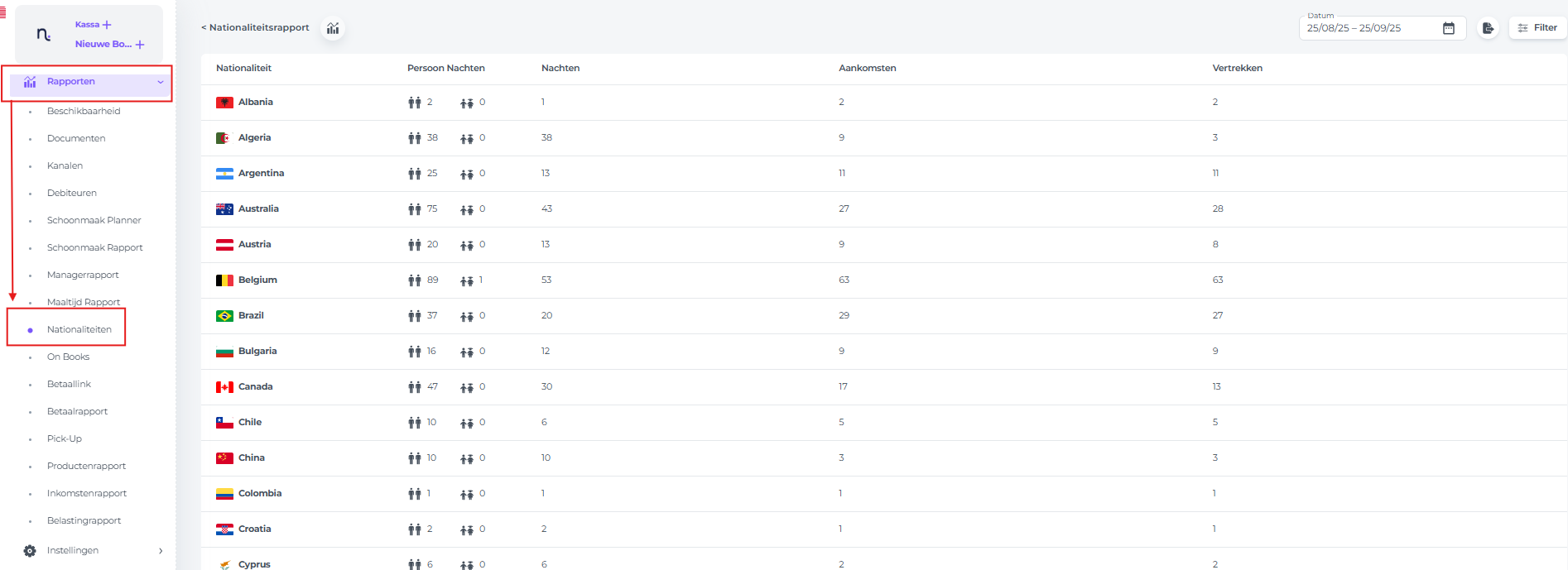
Task: Collapse the Rapporten menu chevron
Action: (161, 82)
